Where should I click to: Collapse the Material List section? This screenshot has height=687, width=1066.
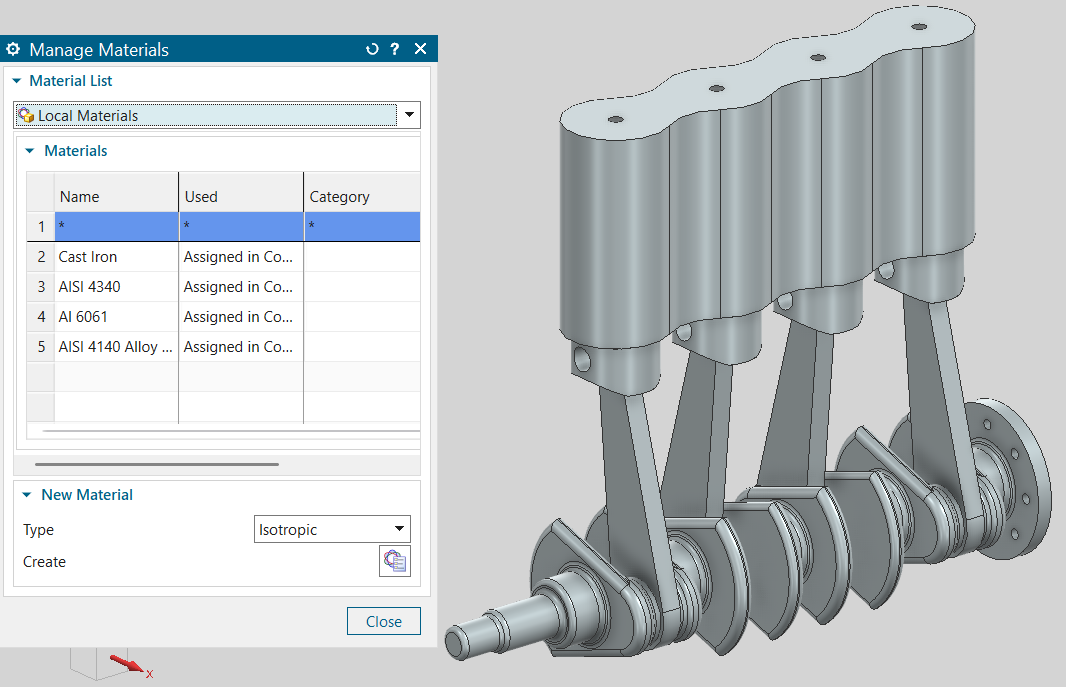point(17,81)
